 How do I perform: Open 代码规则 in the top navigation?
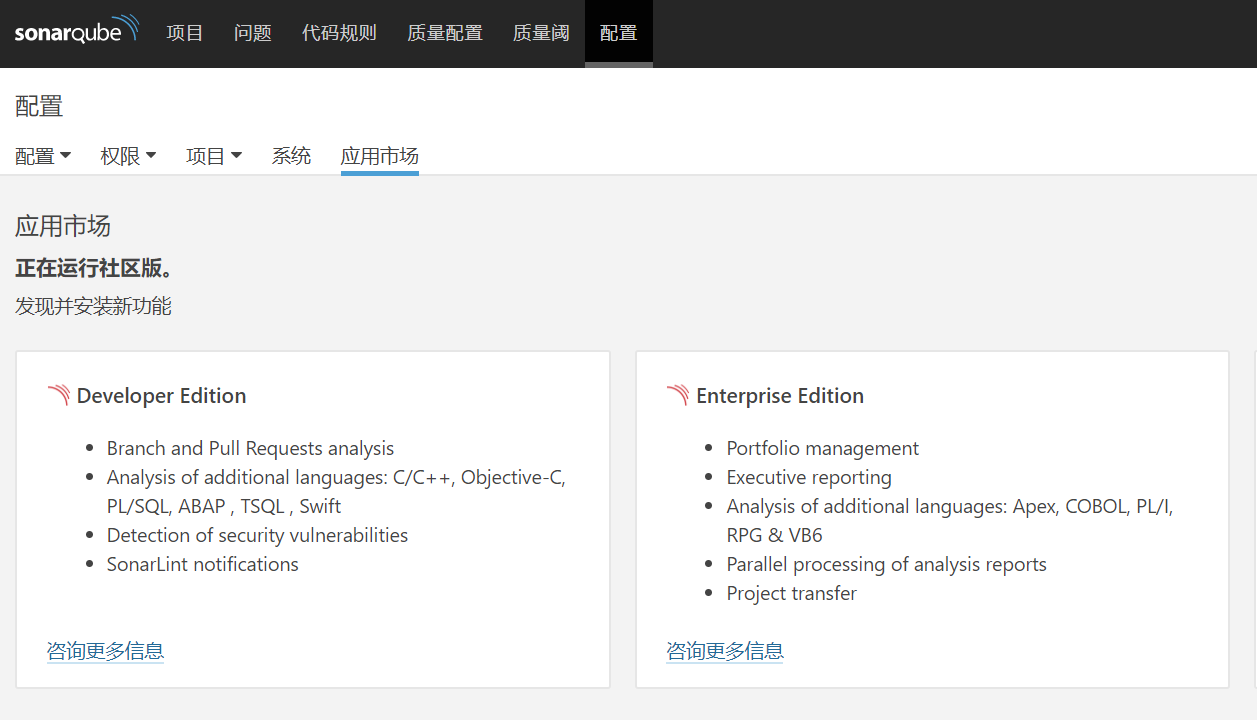point(339,33)
